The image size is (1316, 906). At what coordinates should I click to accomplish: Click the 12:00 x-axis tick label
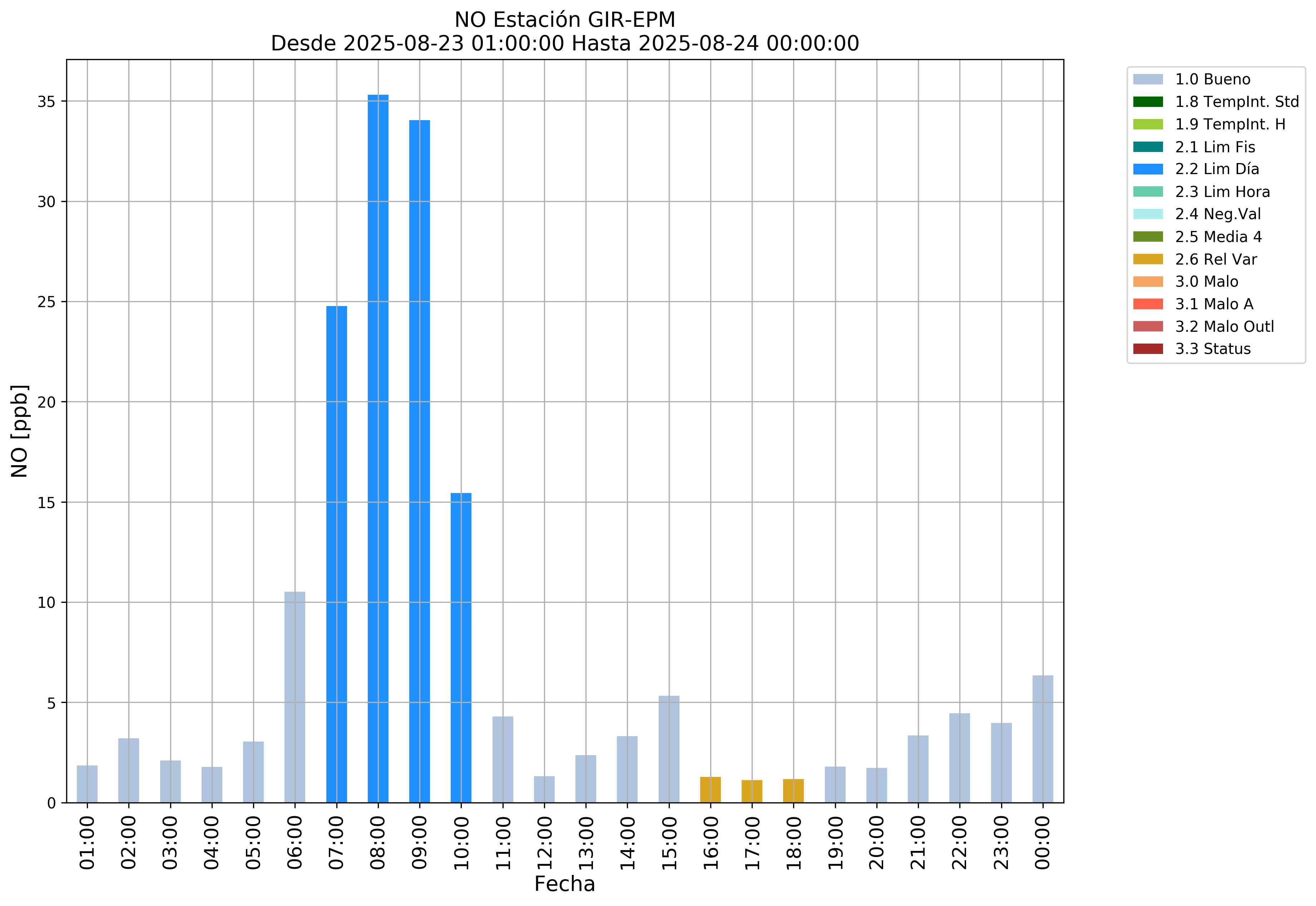(x=544, y=842)
